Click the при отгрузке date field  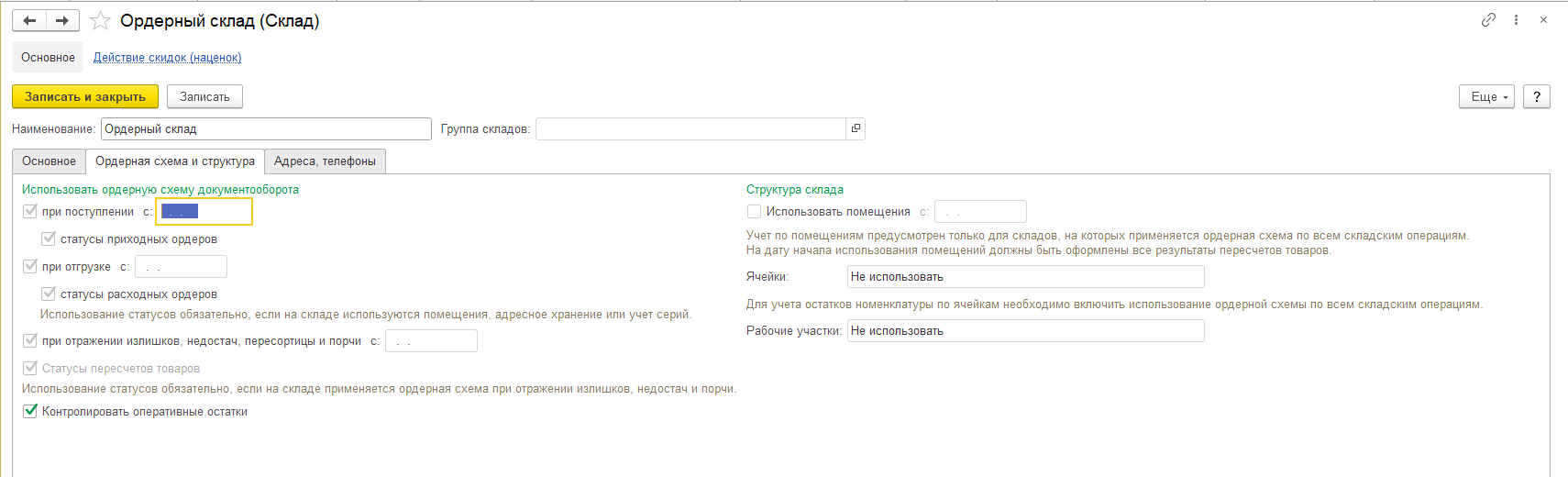pos(181,267)
